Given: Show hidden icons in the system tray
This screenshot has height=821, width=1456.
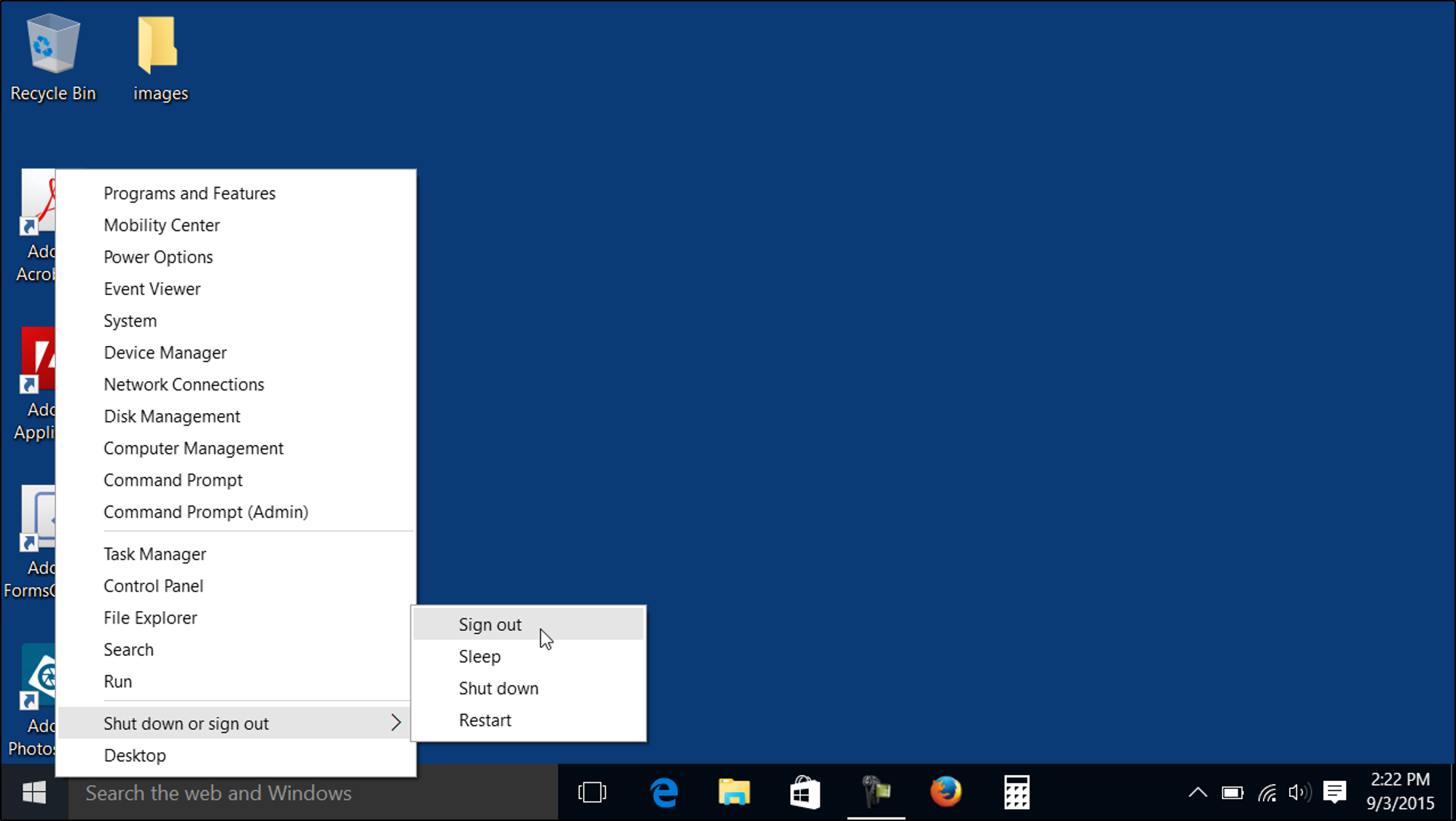Looking at the screenshot, I should coord(1197,793).
